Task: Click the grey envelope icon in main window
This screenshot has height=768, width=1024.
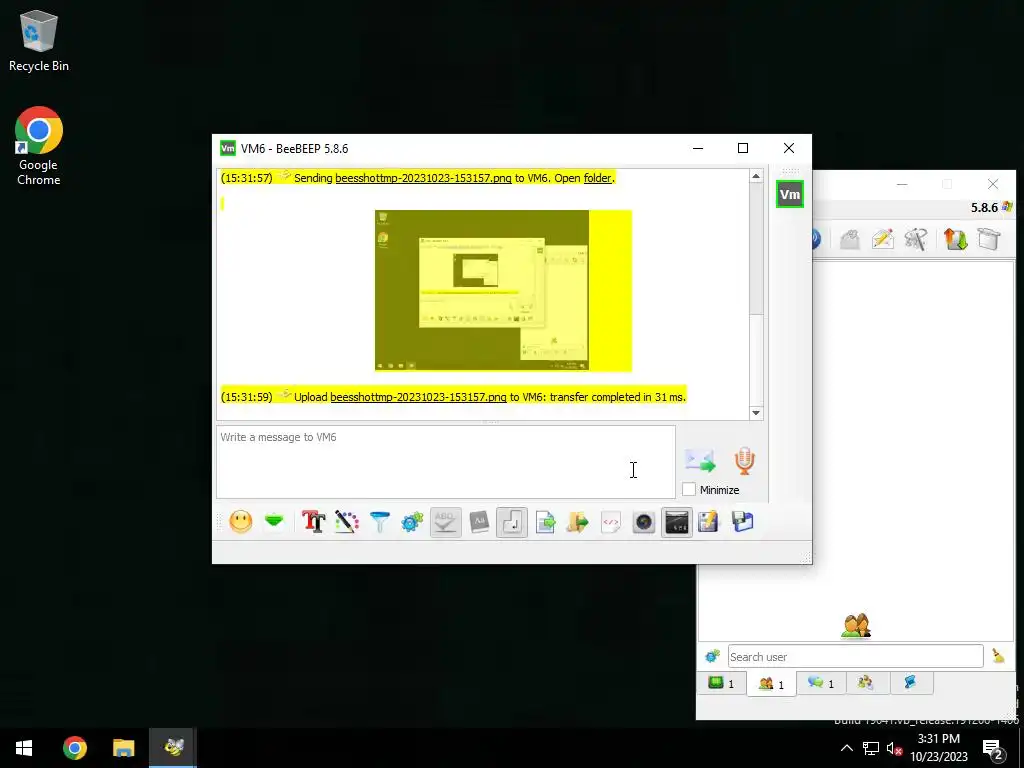Action: 850,239
